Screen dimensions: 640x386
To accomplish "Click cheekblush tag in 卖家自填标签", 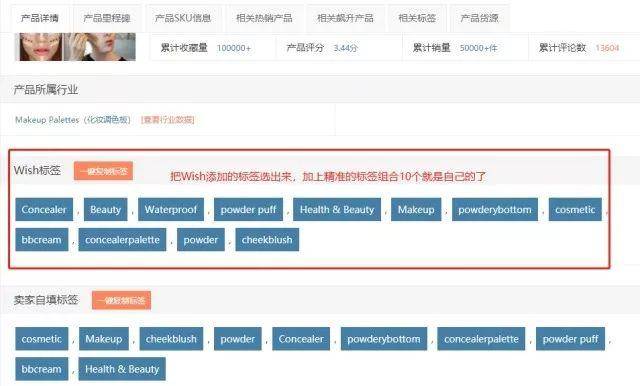I will (171, 339).
